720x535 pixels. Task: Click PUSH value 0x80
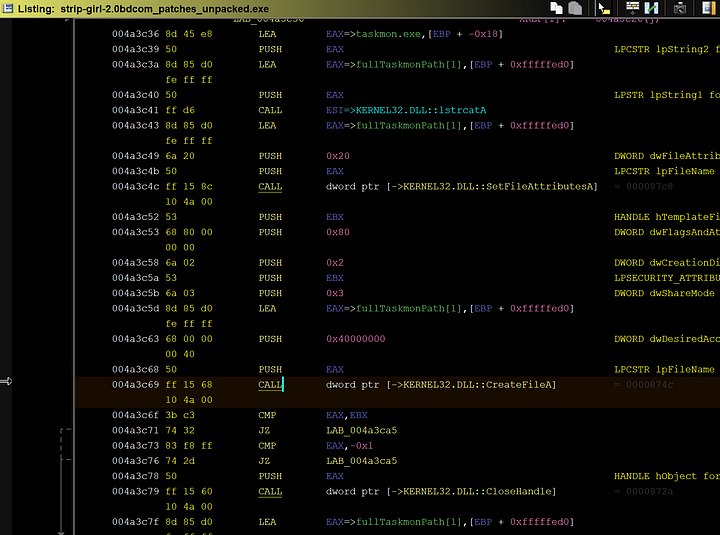coord(338,232)
